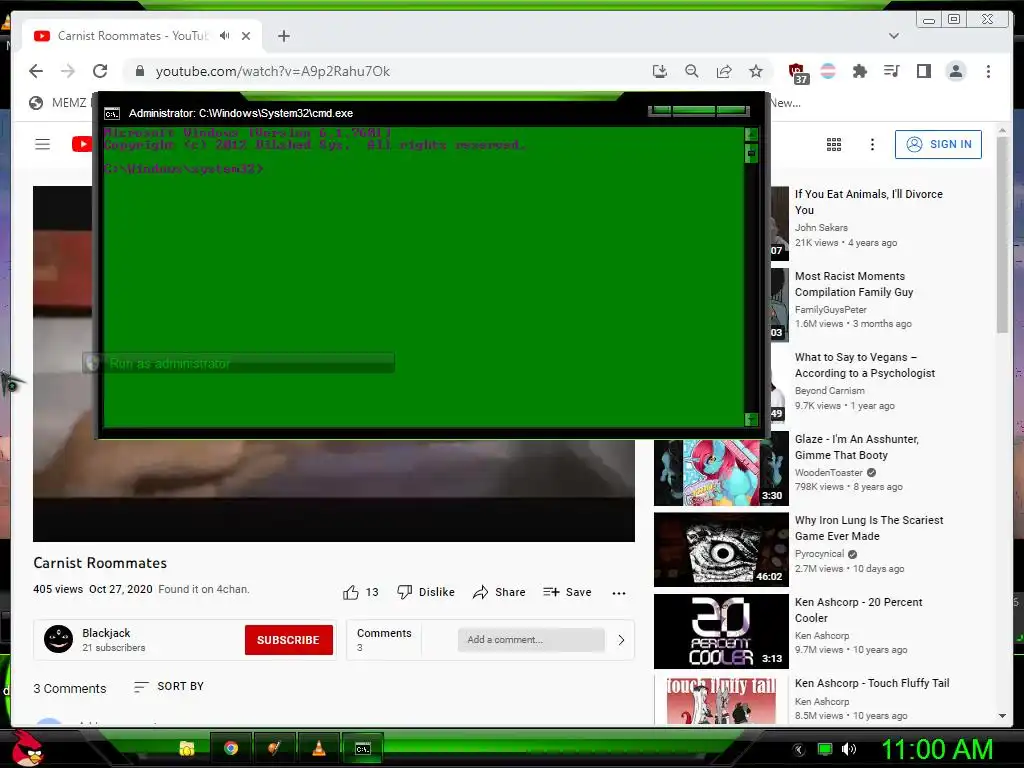
Task: Click the Pyrocynical channel name
Action: click(x=819, y=554)
